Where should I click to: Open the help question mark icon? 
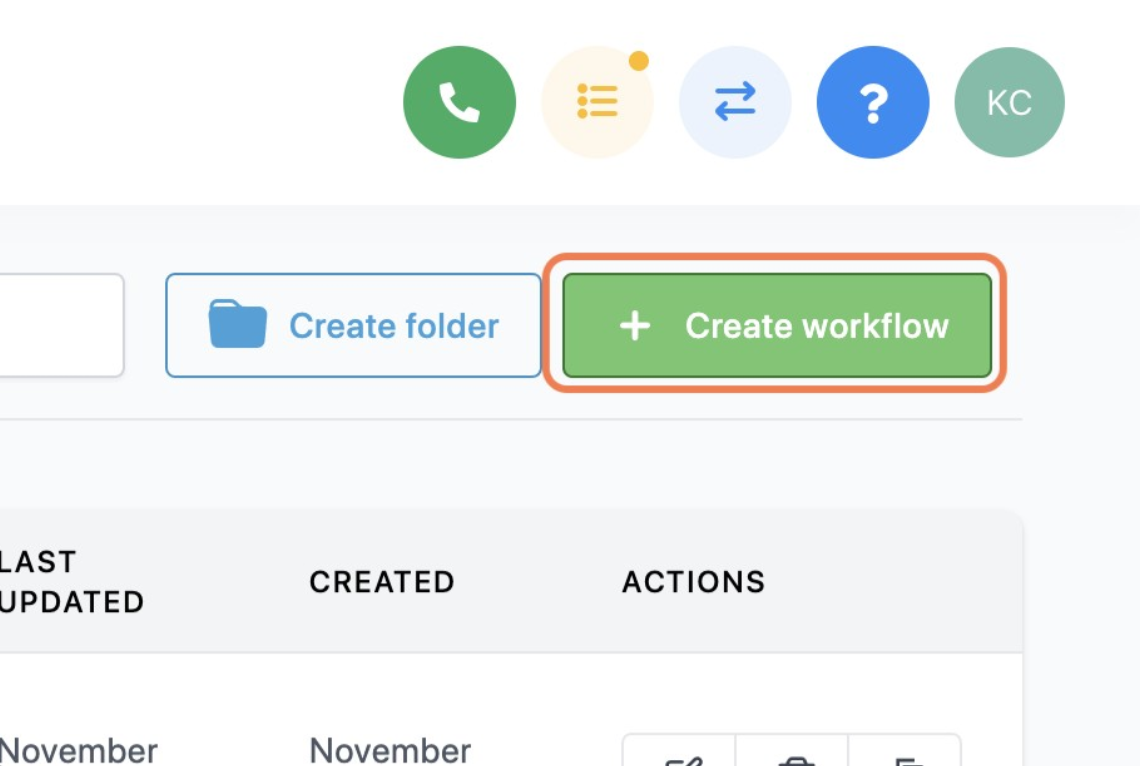872,101
